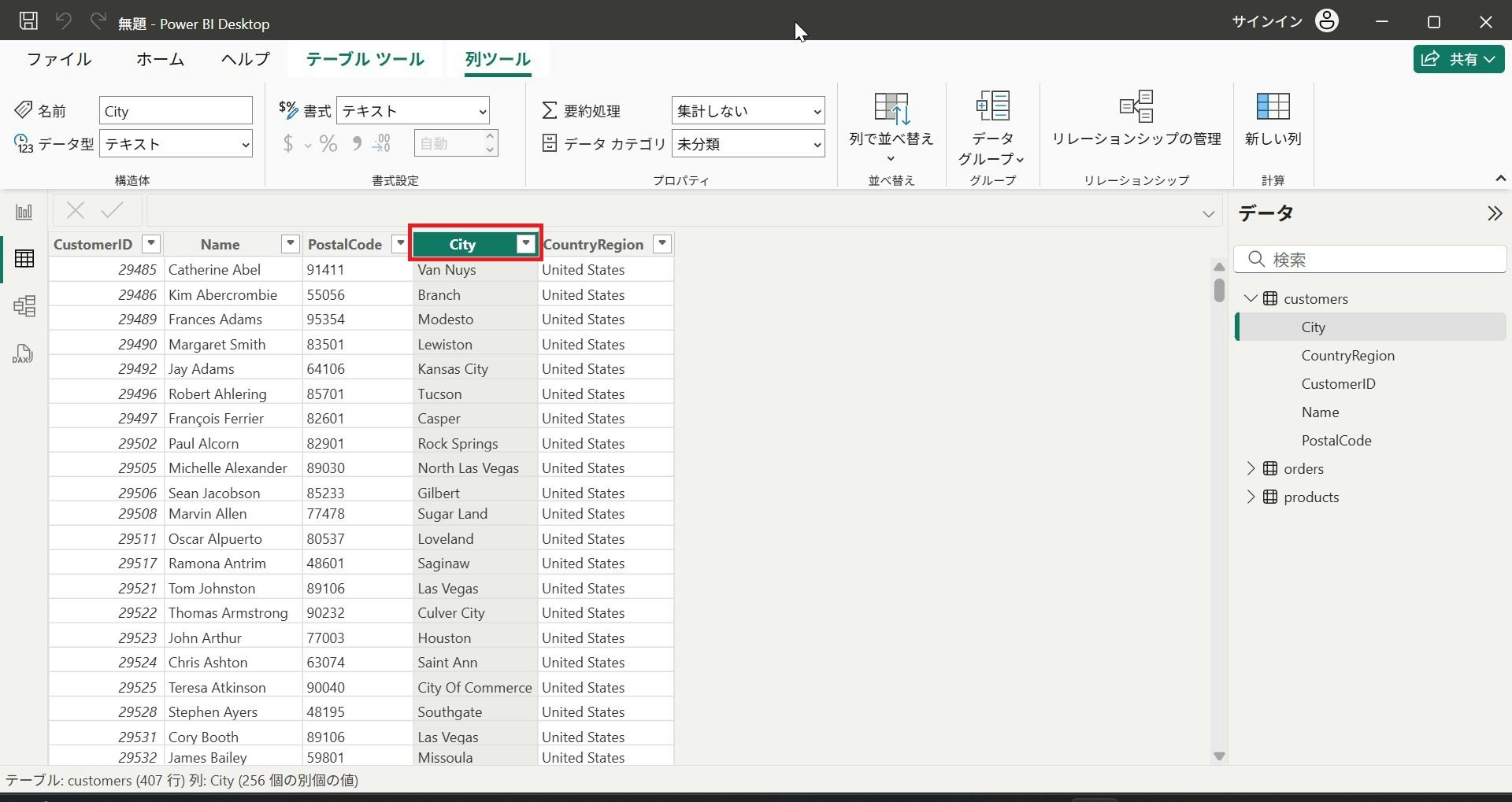Click the Redo arrow icon
The image size is (1512, 802).
tap(98, 21)
